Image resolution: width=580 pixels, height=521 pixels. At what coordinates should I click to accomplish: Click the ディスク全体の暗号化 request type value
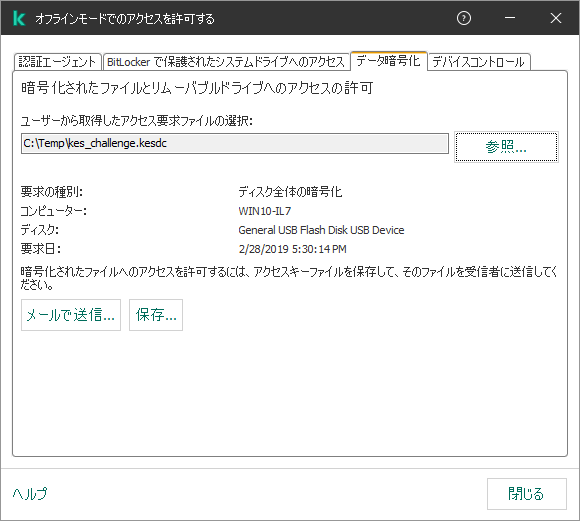[290, 192]
